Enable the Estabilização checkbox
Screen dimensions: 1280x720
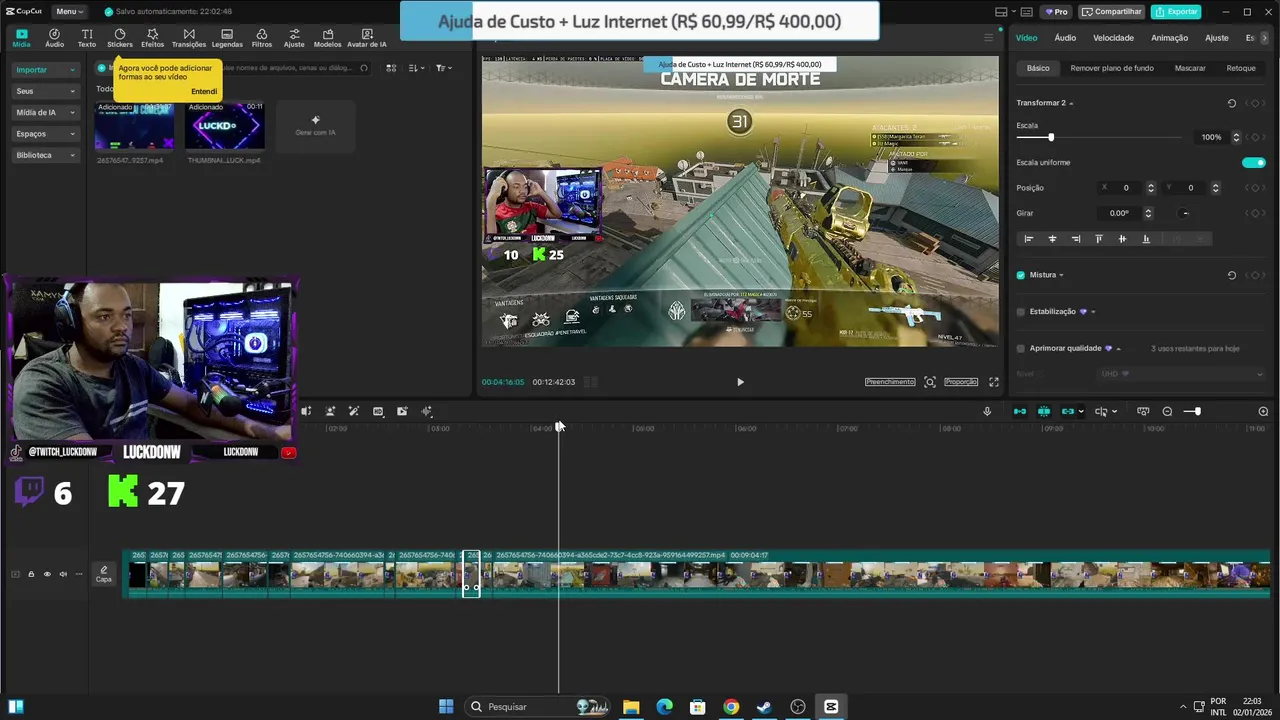tap(1021, 312)
